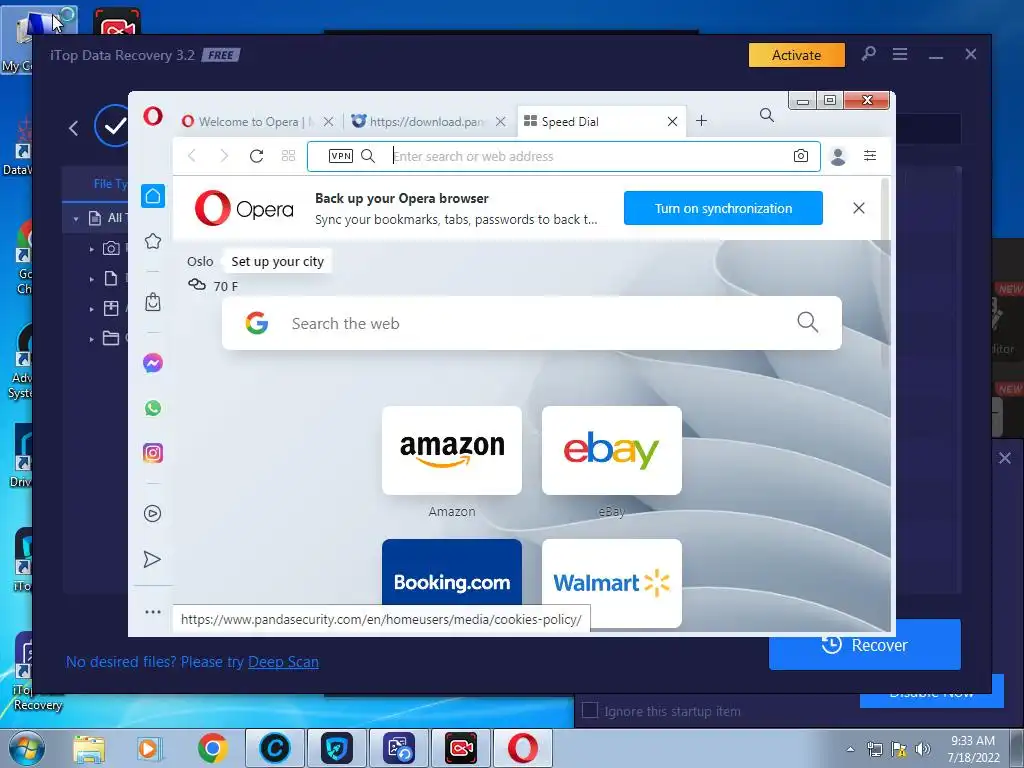Collapse the All file types tree node
The height and width of the screenshot is (768, 1024).
point(76,219)
